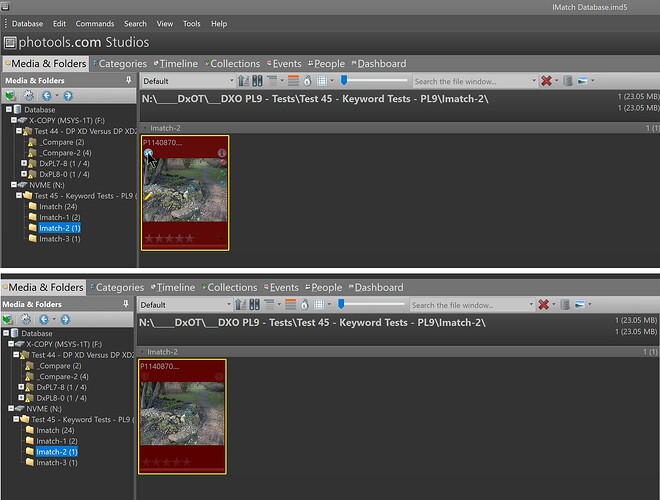Click the blue help icon in upper folder toolbar
This screenshot has height=500, width=660.
67,96
